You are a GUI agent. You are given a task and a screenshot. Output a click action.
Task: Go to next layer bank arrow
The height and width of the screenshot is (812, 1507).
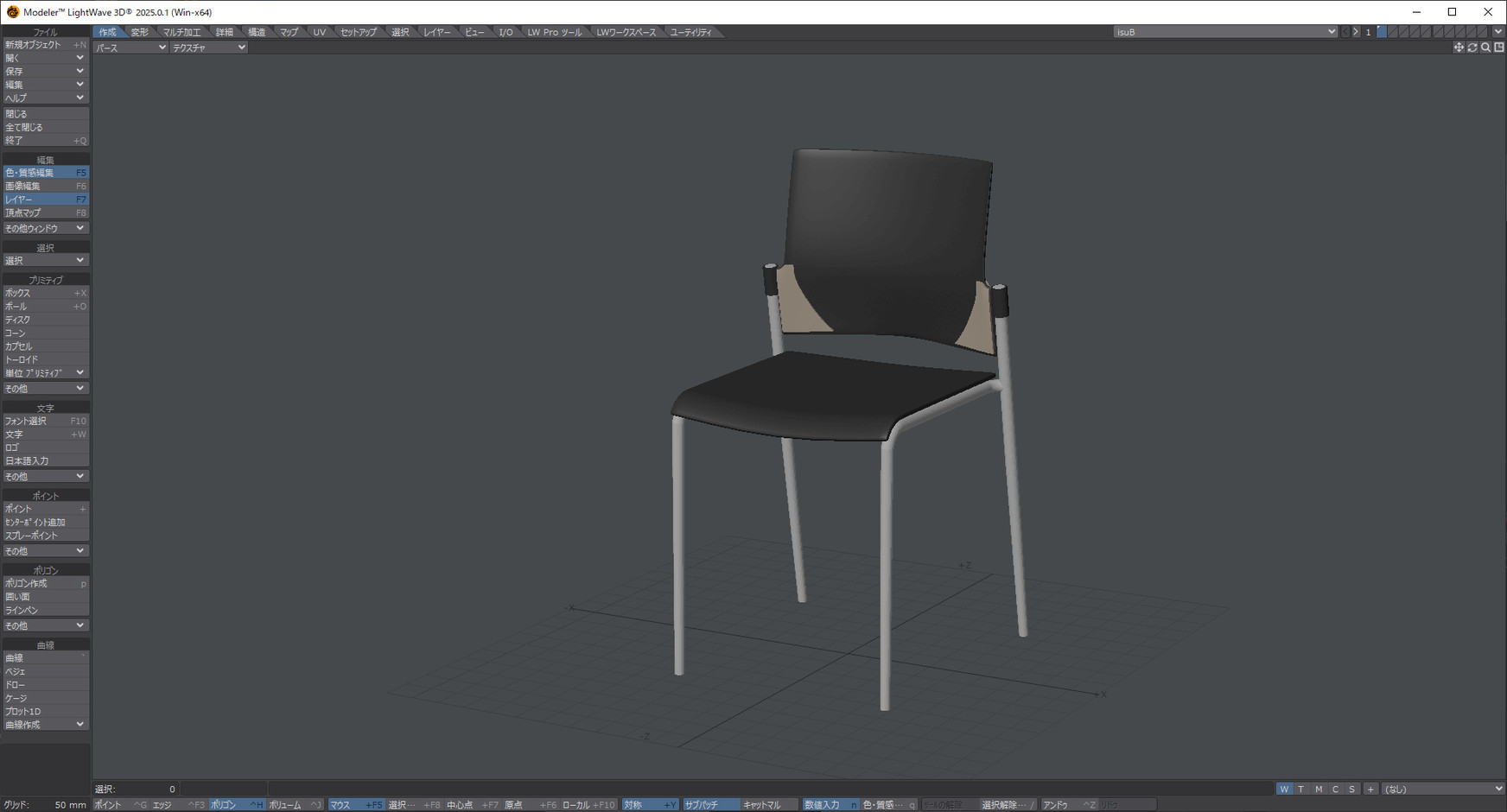pyautogui.click(x=1356, y=32)
